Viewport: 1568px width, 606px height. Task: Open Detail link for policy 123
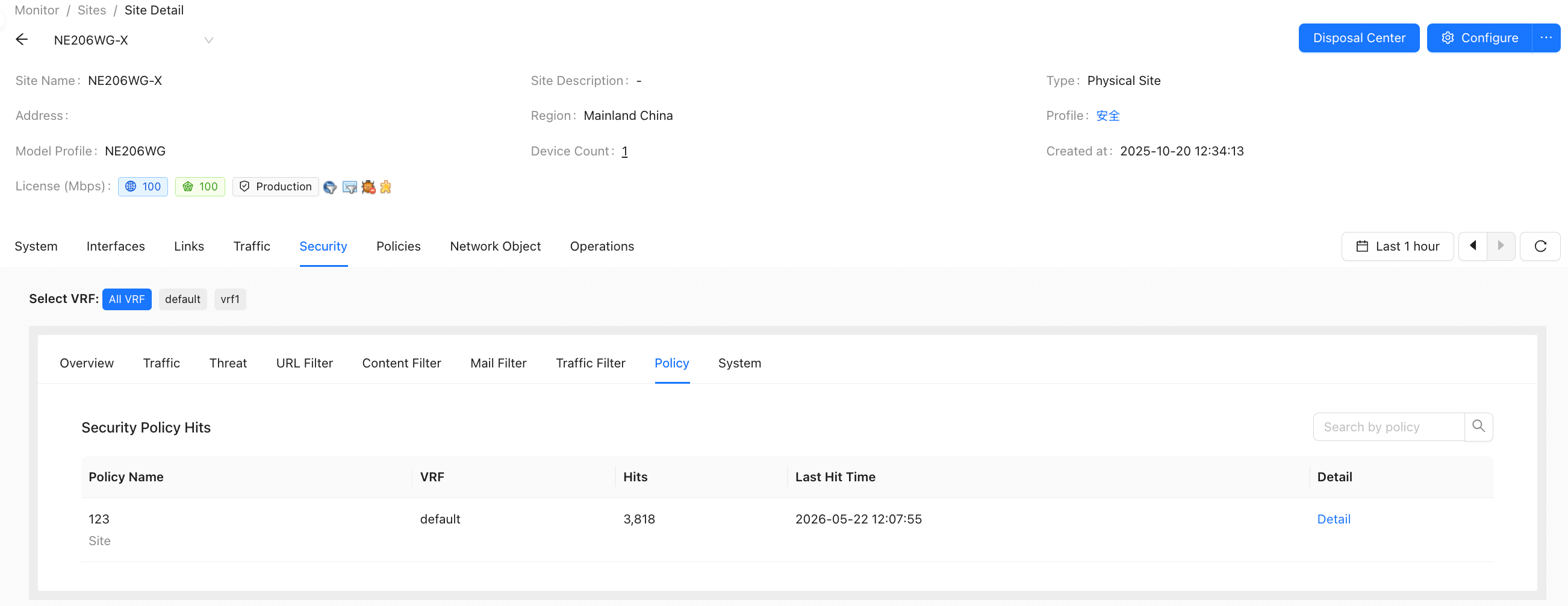coord(1334,519)
